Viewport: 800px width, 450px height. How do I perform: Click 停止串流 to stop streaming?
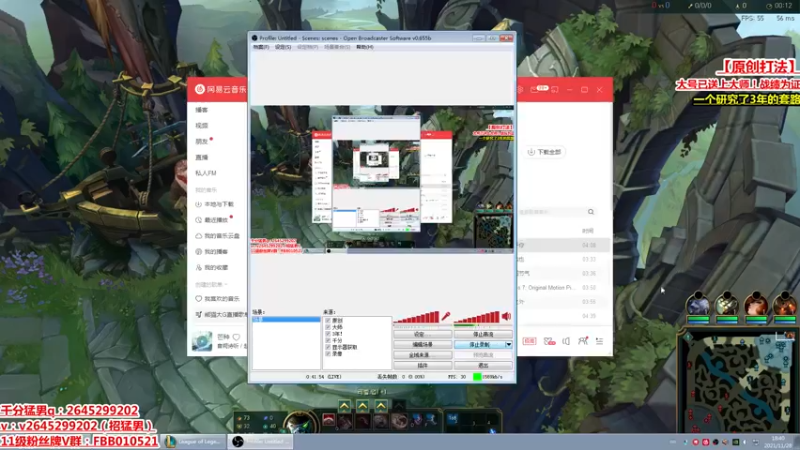coord(483,334)
